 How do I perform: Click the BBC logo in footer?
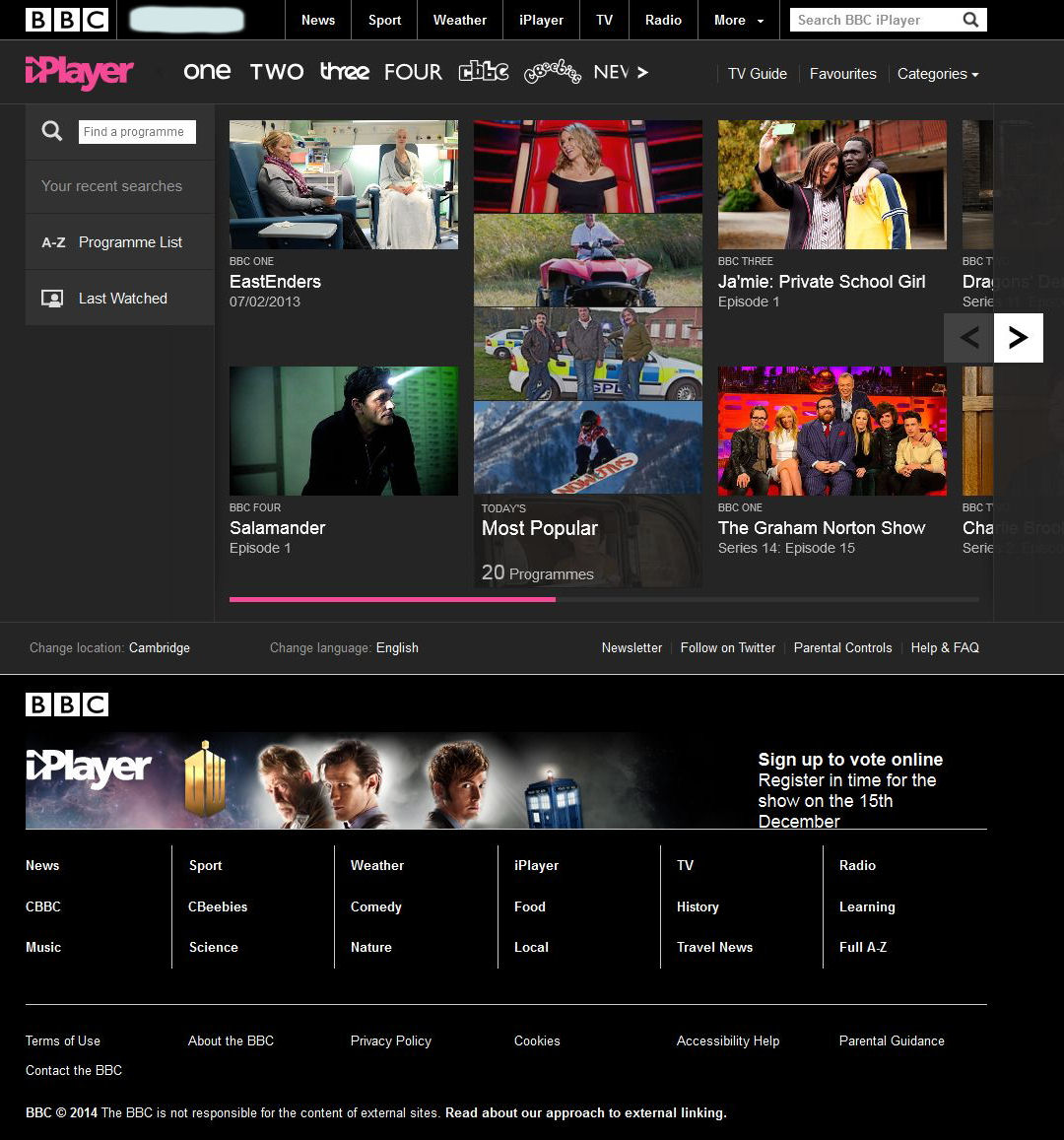coord(67,704)
